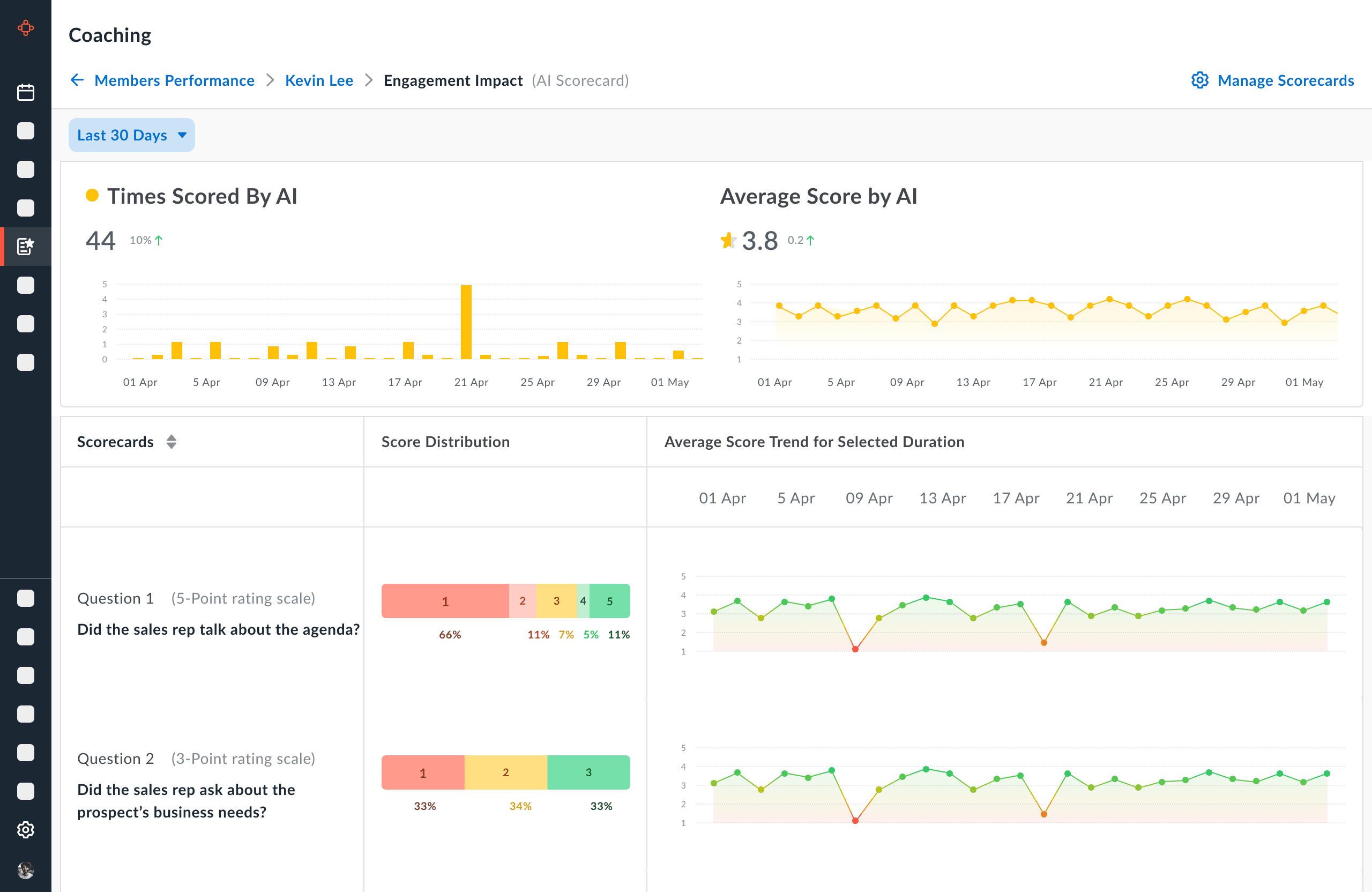Click the Last 30 Days dropdown arrow
Viewport: 1372px width, 892px height.
pos(182,135)
